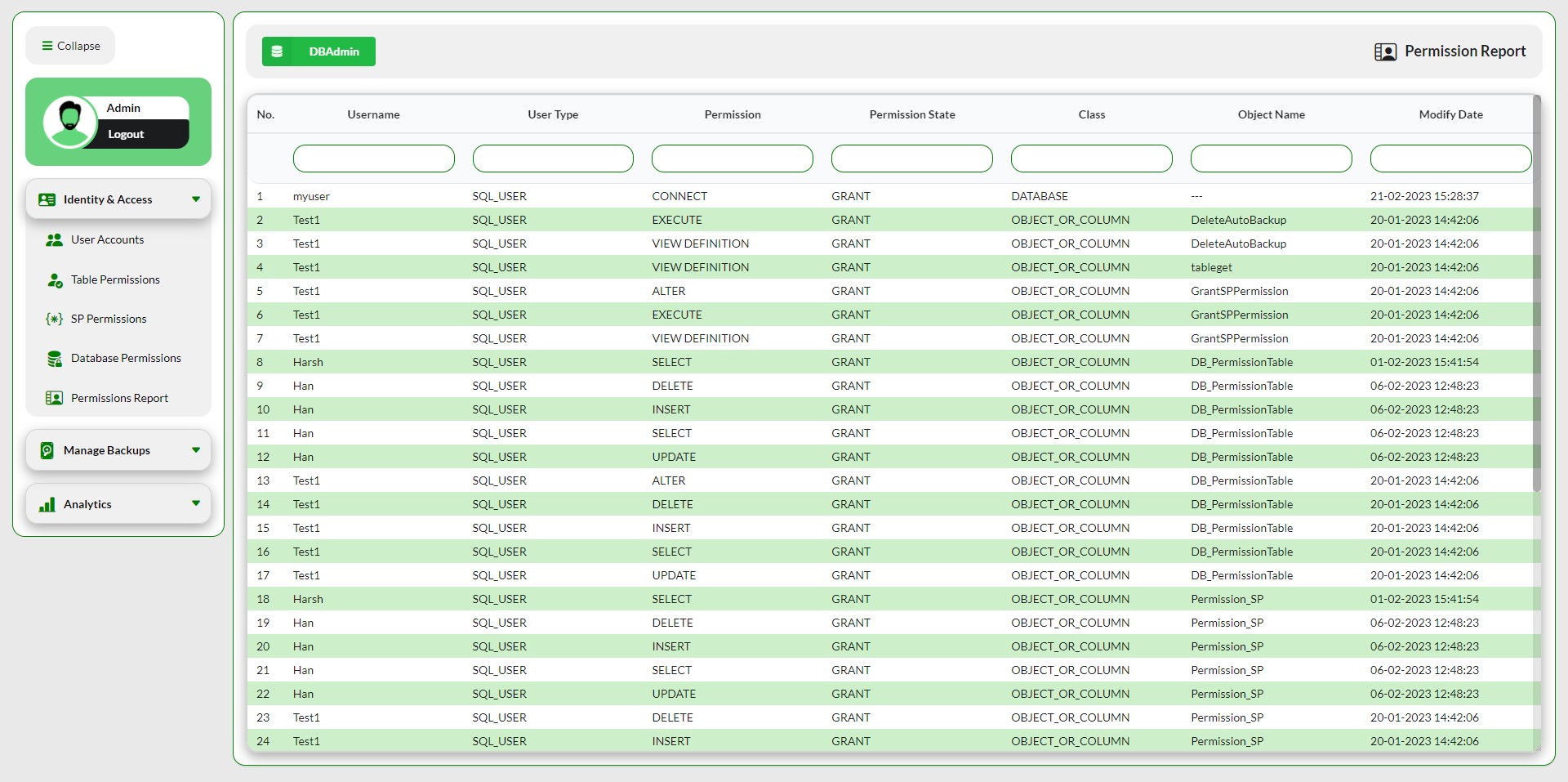Click the Object Name column header

point(1271,114)
